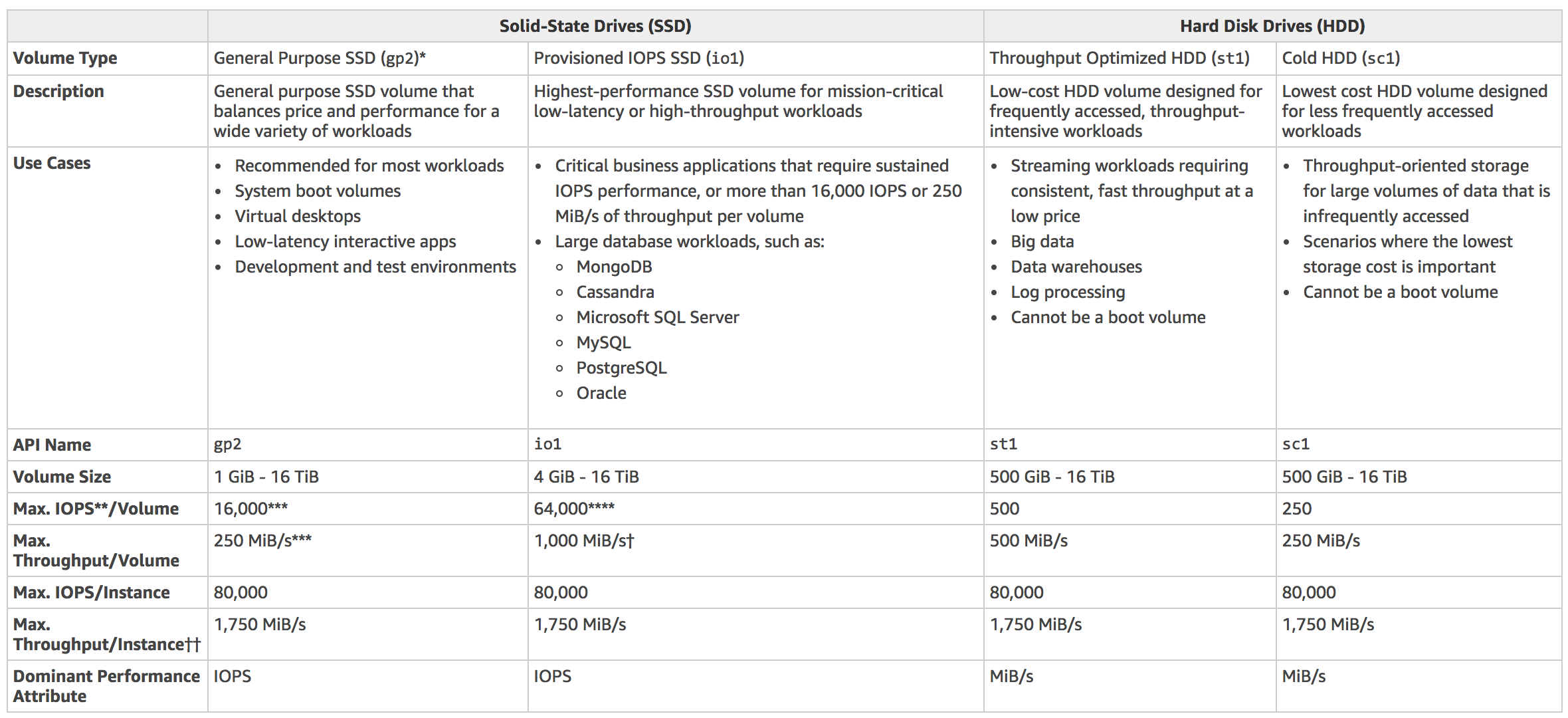The height and width of the screenshot is (718, 1568).
Task: Click 'System boot volumes' bullet
Action: pyautogui.click(x=318, y=191)
